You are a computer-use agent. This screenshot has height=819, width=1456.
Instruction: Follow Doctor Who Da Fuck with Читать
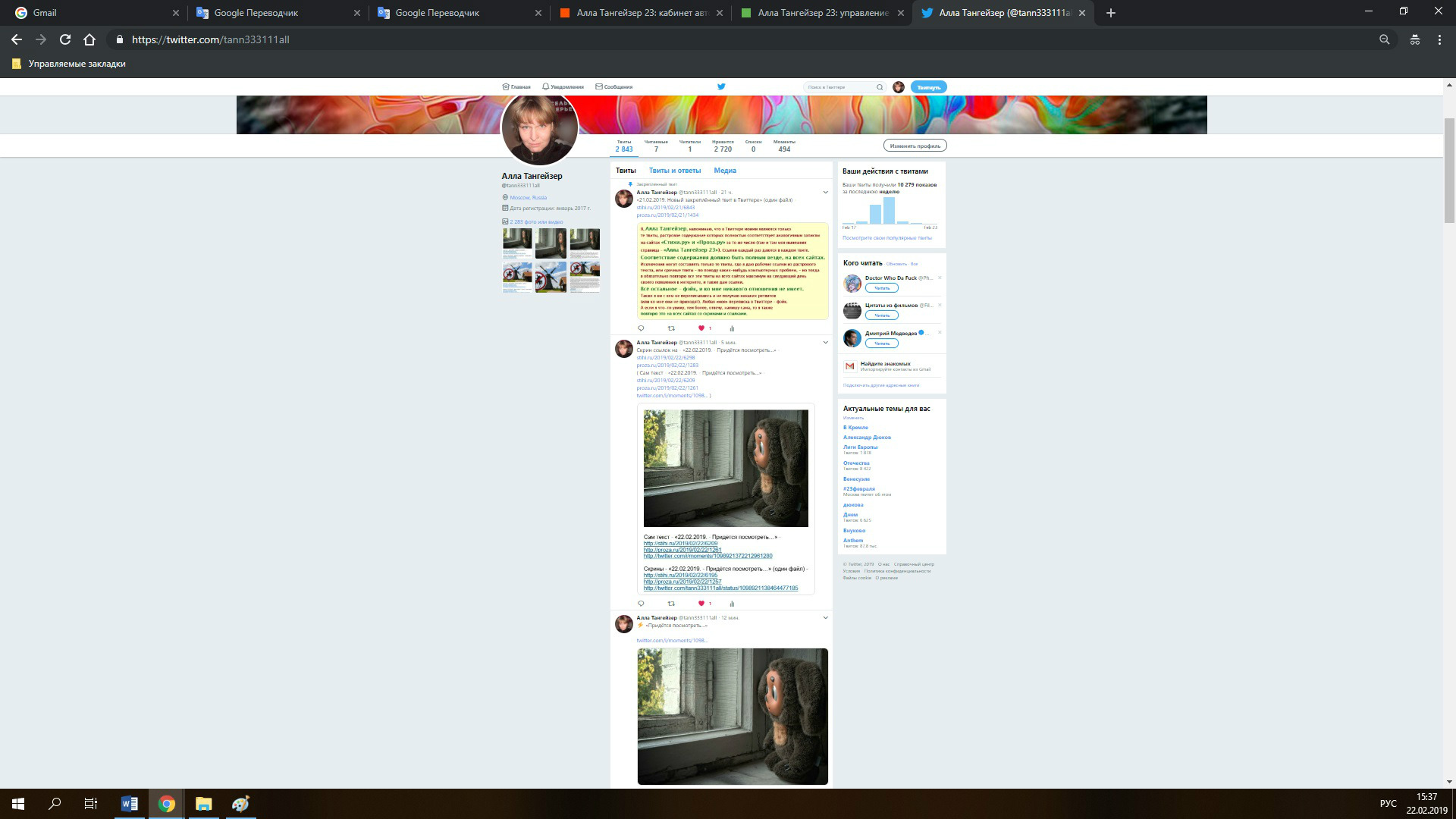[x=881, y=288]
